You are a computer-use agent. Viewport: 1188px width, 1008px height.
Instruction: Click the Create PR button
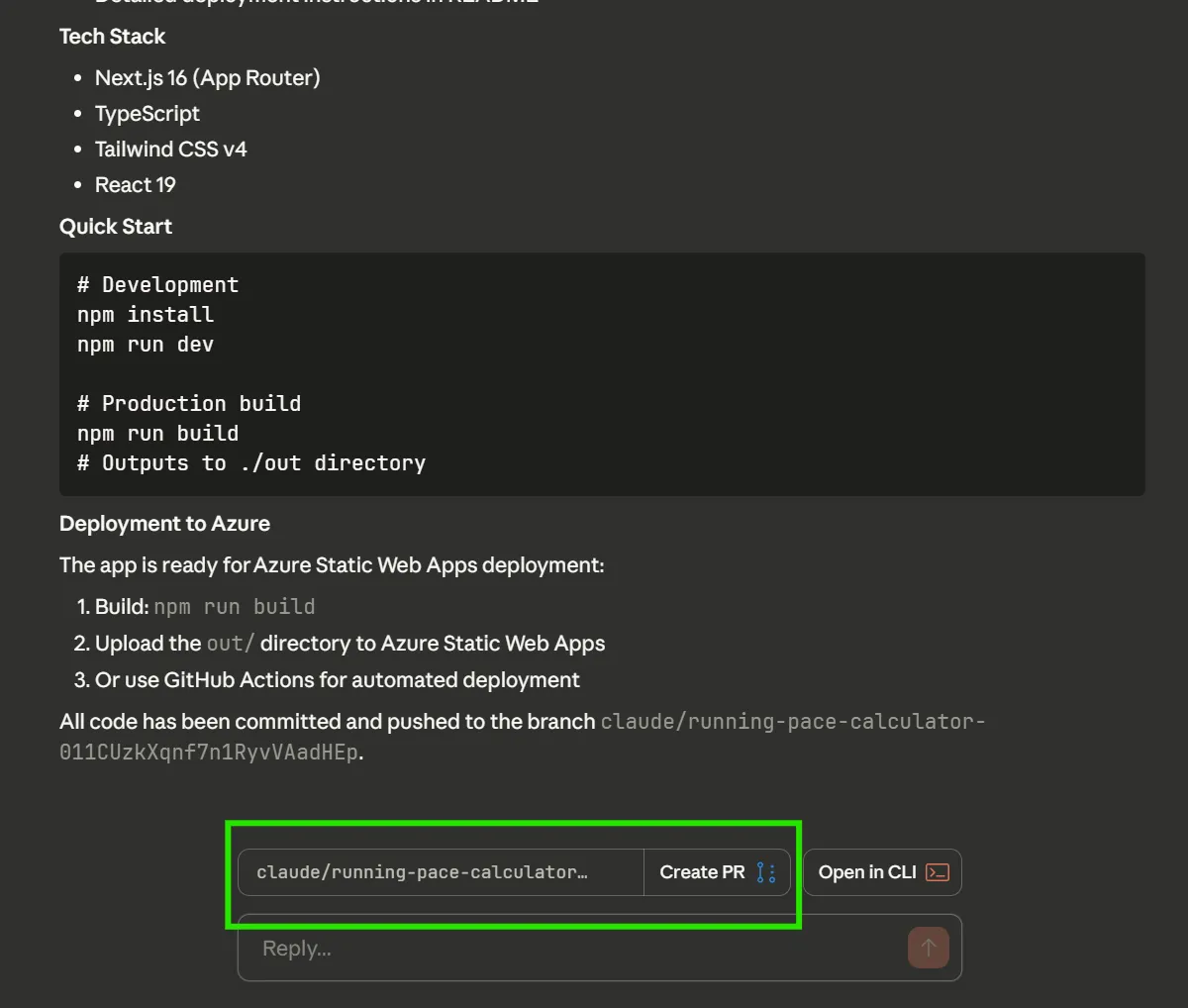(x=702, y=872)
